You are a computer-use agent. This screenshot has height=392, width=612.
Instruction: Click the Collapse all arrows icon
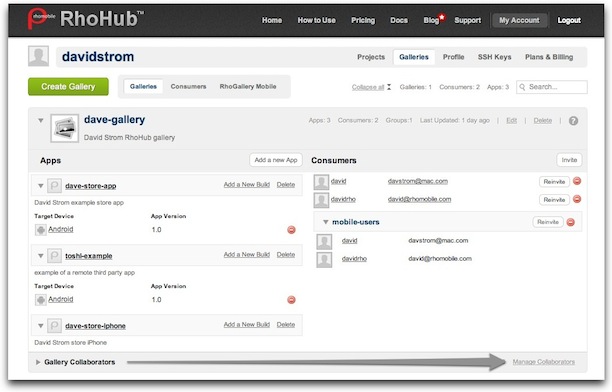(389, 87)
